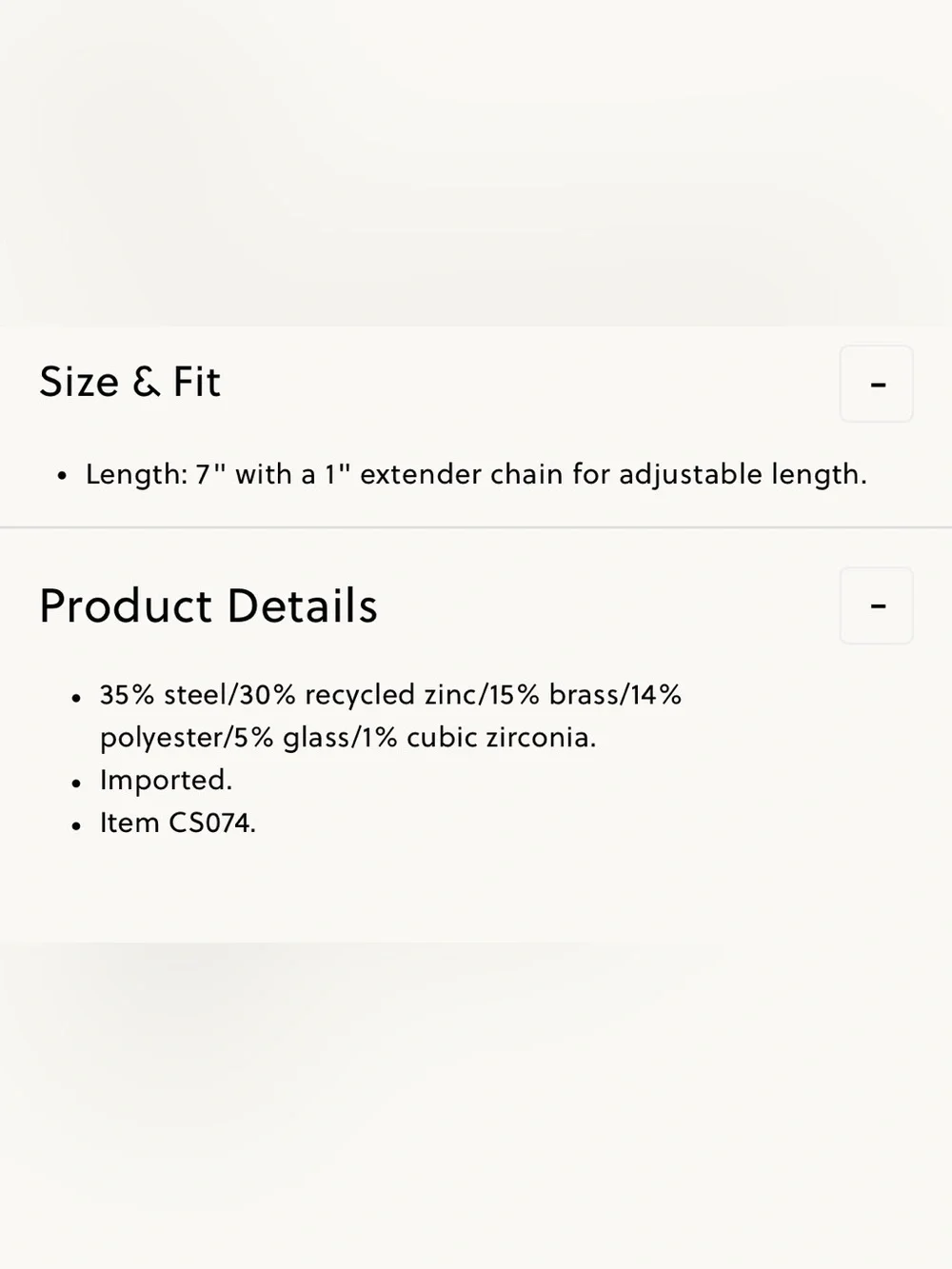Click the word 'Details' in Product Details
The height and width of the screenshot is (1269, 952).
(302, 605)
